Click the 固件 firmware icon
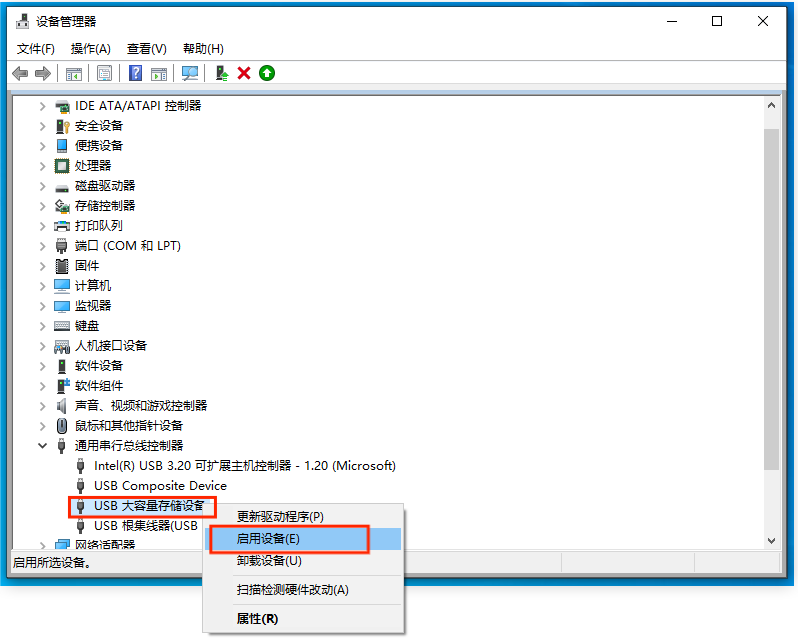 click(x=62, y=266)
